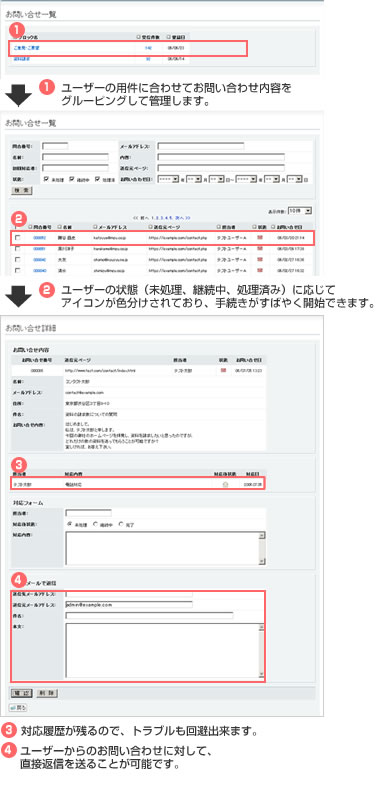Sort inquiry table by 状態 header

click(x=260, y=227)
